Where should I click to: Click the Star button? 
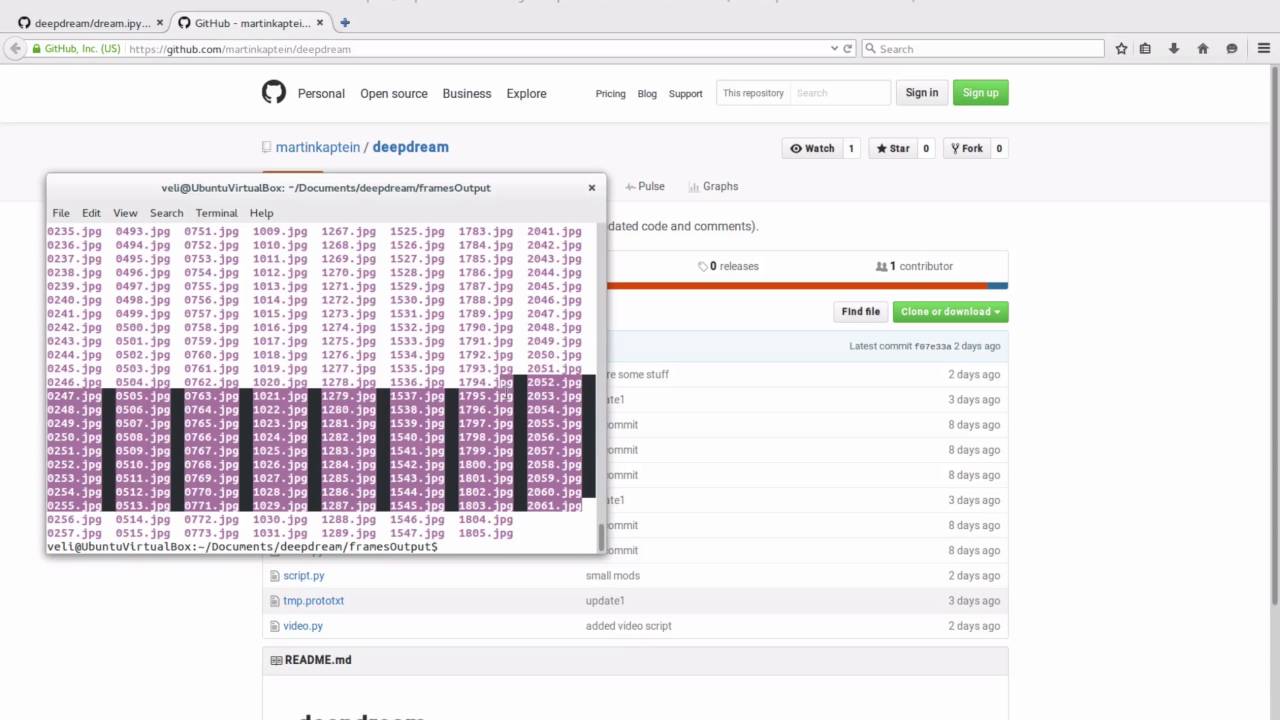(x=893, y=148)
